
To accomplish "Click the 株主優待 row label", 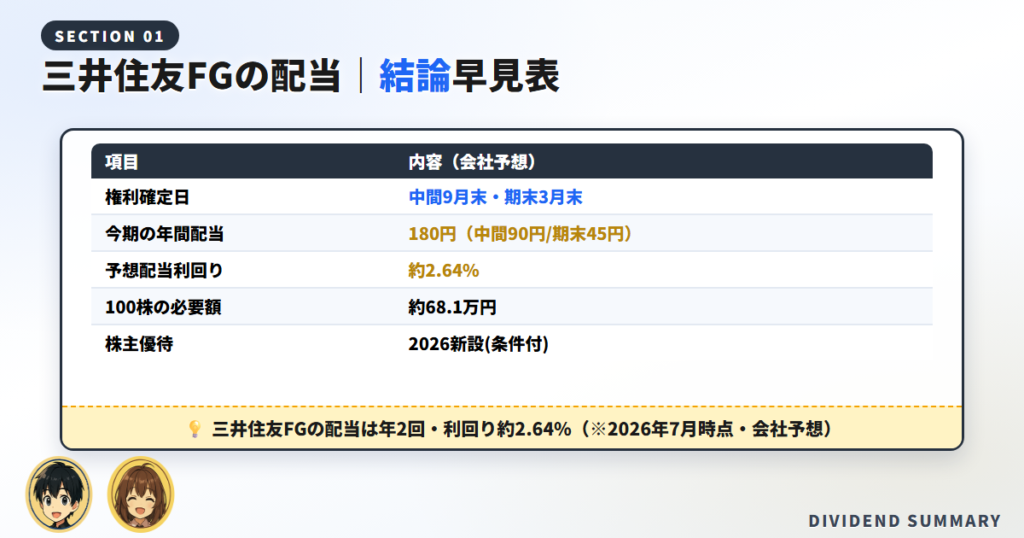I will [x=138, y=344].
